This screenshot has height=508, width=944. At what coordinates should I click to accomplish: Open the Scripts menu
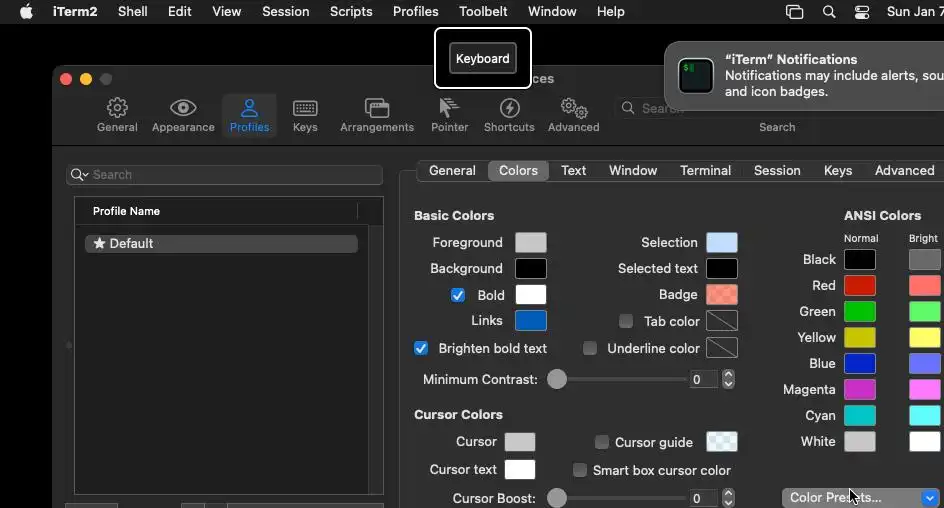click(x=351, y=11)
